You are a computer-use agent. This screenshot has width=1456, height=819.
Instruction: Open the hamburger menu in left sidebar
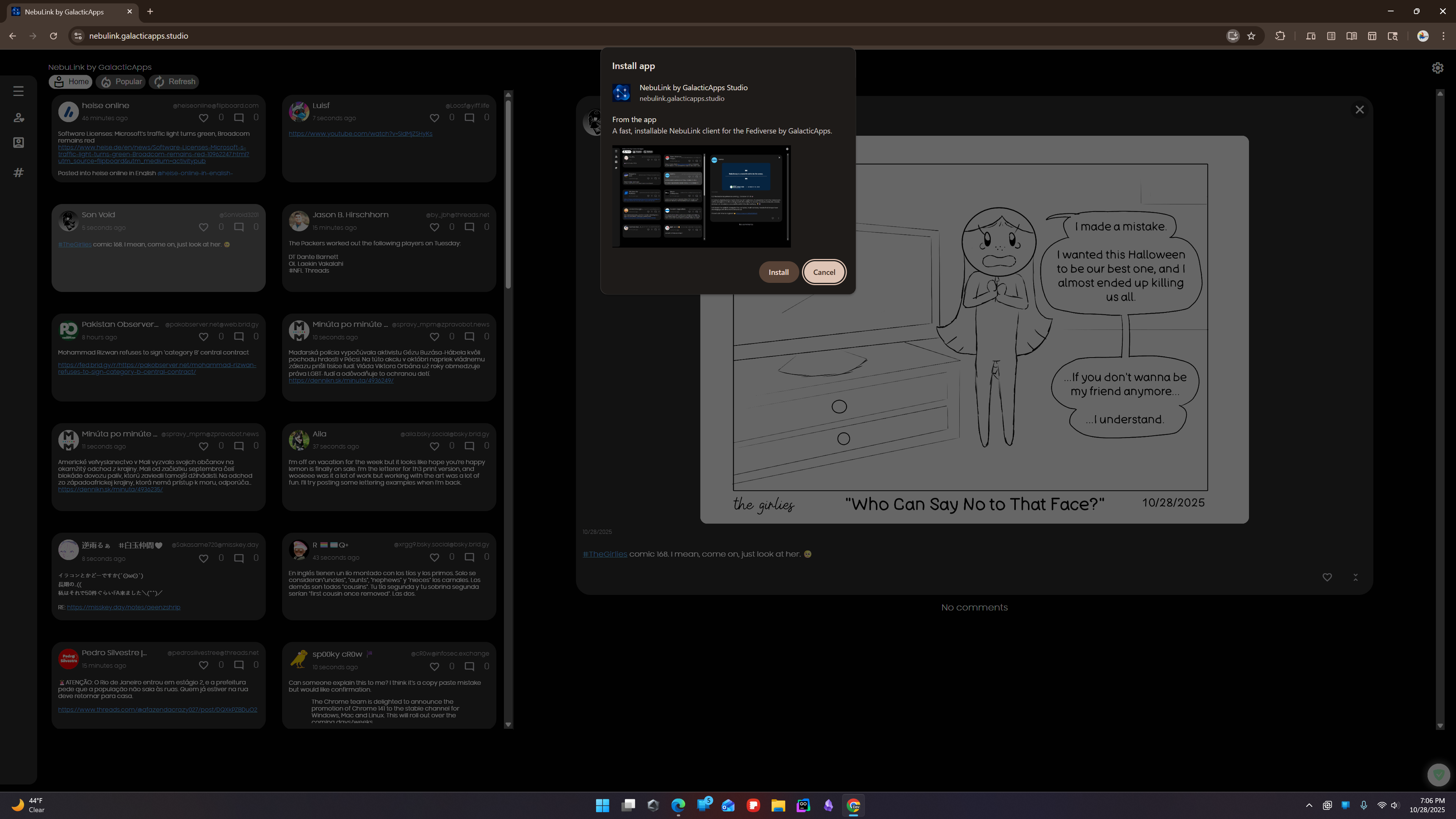(19, 91)
